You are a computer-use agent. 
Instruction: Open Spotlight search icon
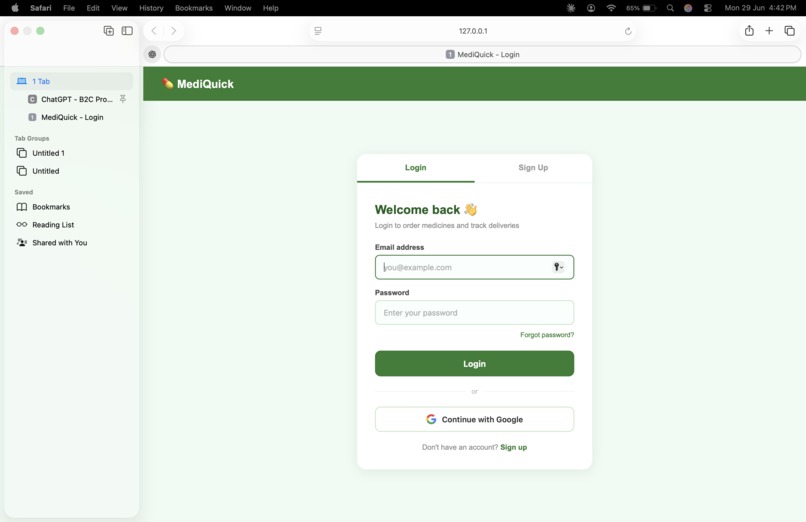coord(670,8)
